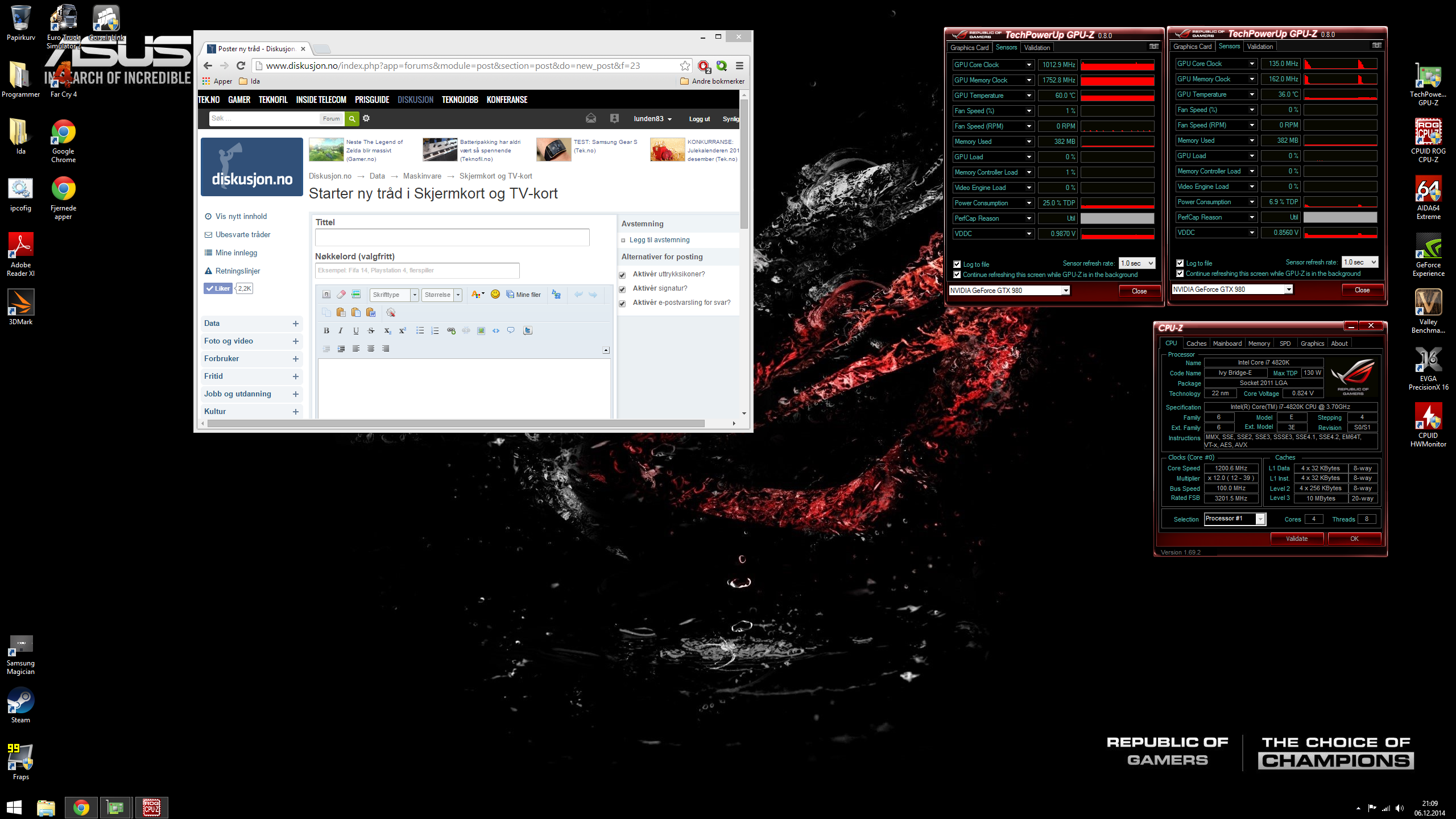The image size is (1456, 819).
Task: Open the 3DMark desktop shortcut
Action: (x=20, y=308)
